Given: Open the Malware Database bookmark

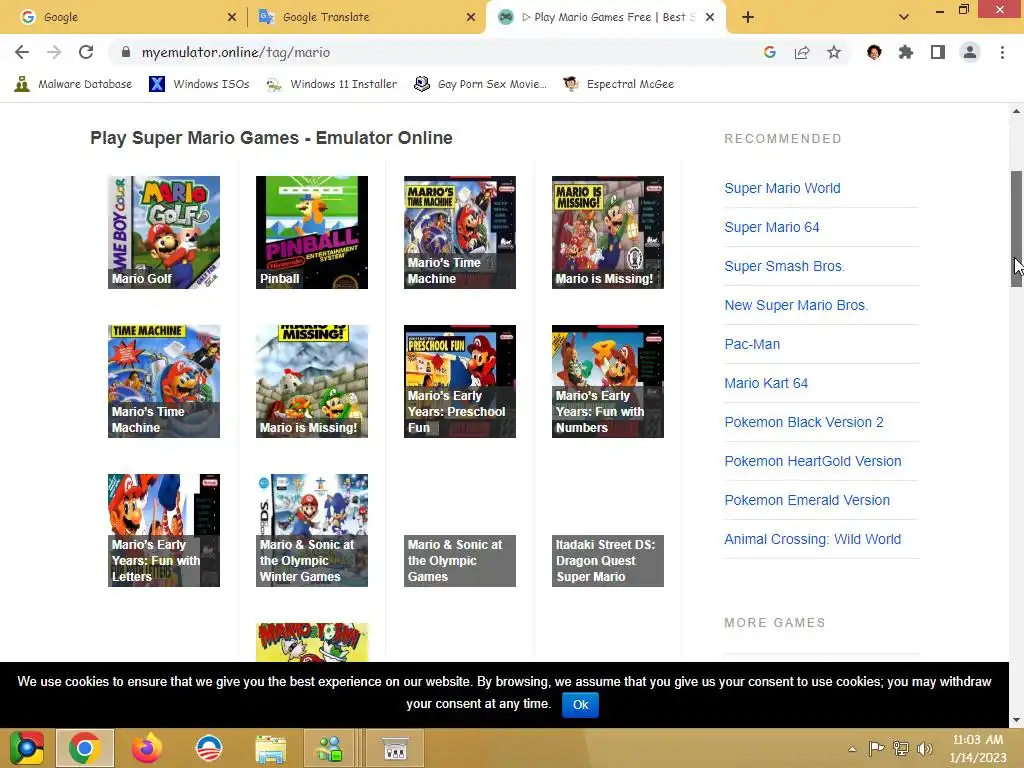Looking at the screenshot, I should 73,84.
